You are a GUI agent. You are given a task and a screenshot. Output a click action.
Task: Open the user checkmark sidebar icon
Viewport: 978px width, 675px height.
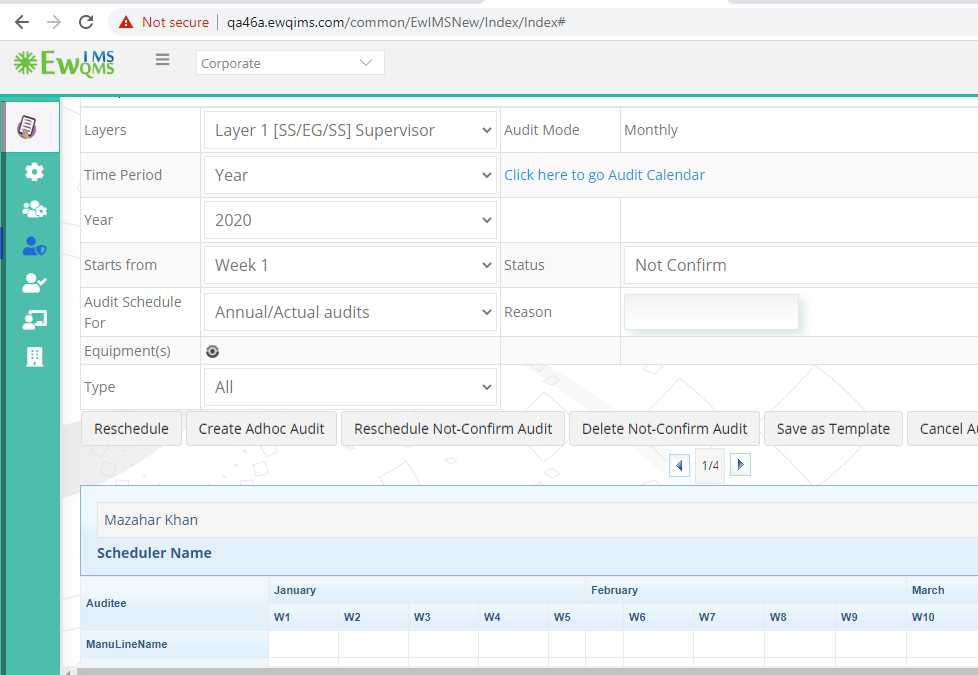pyautogui.click(x=34, y=283)
